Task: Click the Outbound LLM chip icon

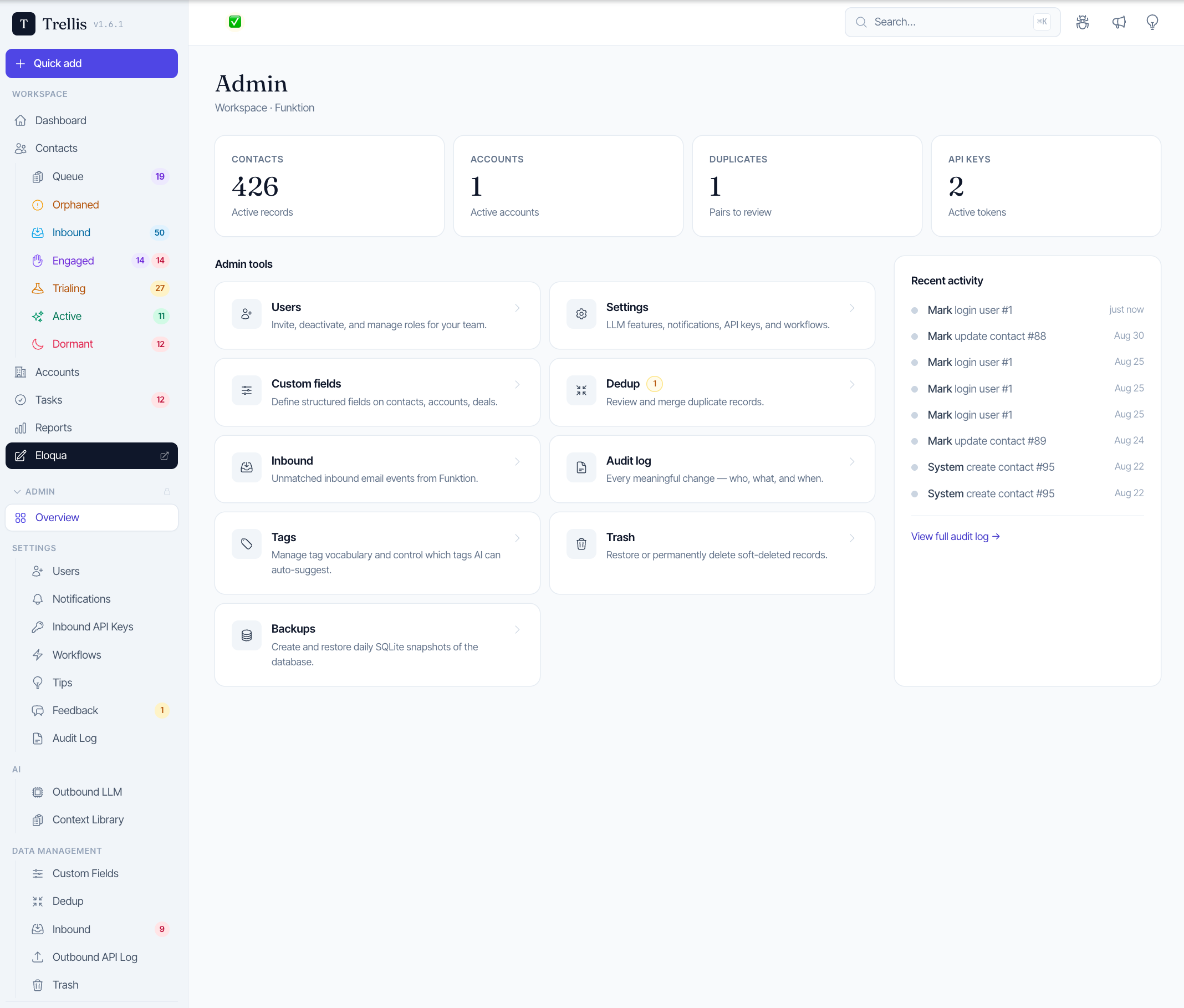Action: click(x=38, y=792)
